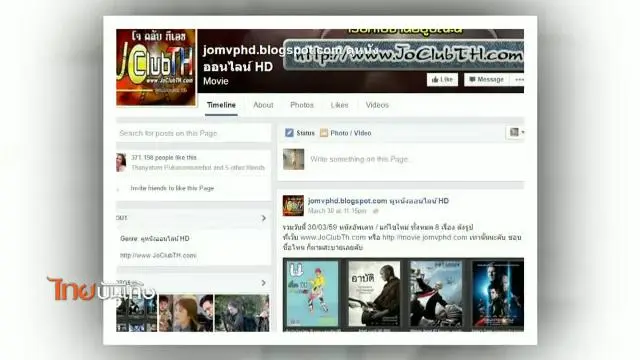Switch to the Timeline tab
This screenshot has width=640, height=360.
[221, 105]
